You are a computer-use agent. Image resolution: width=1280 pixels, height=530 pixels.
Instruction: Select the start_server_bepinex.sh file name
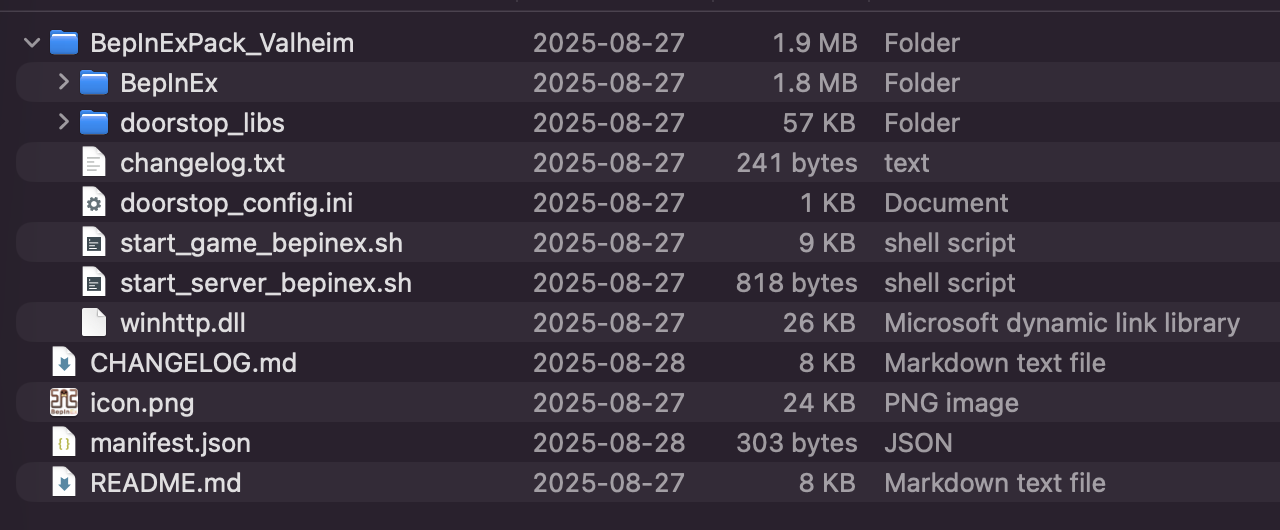tap(266, 283)
